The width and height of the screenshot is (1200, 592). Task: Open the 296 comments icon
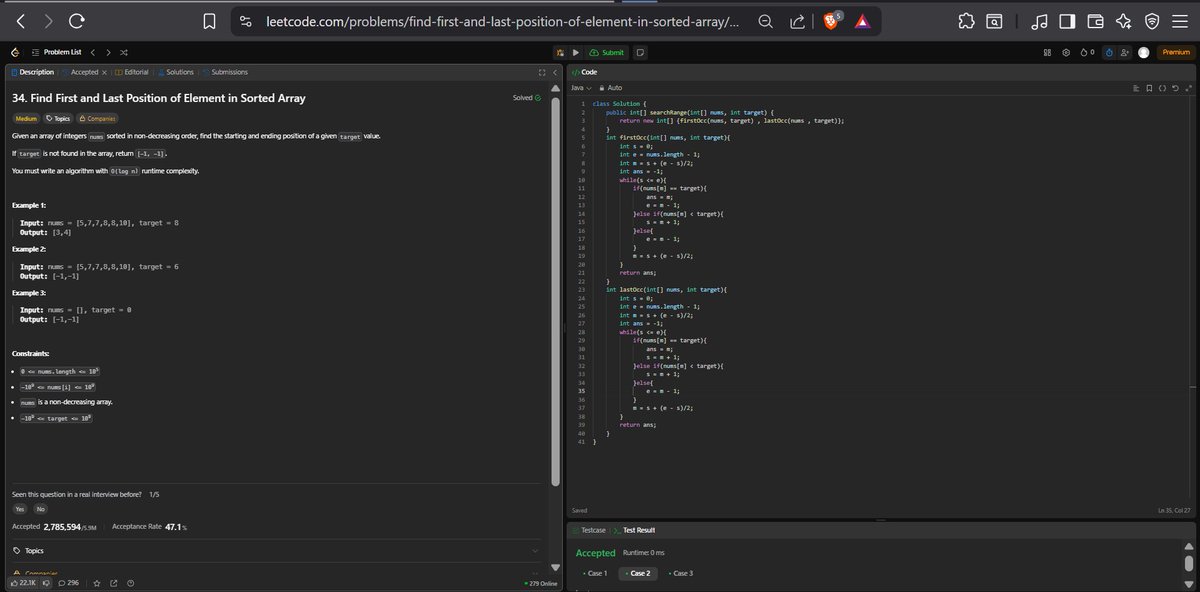69,582
